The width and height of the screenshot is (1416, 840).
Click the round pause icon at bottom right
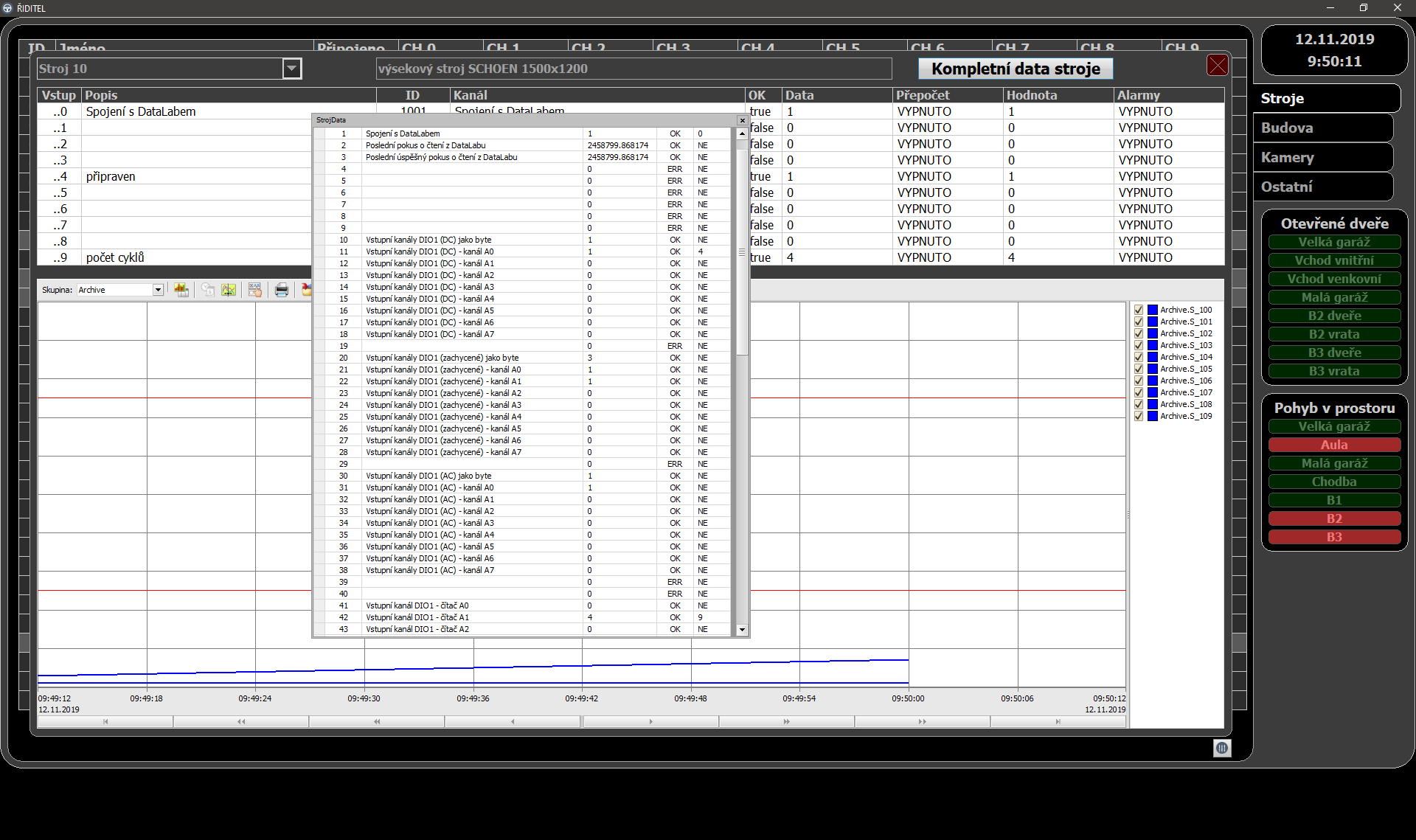pos(1222,748)
